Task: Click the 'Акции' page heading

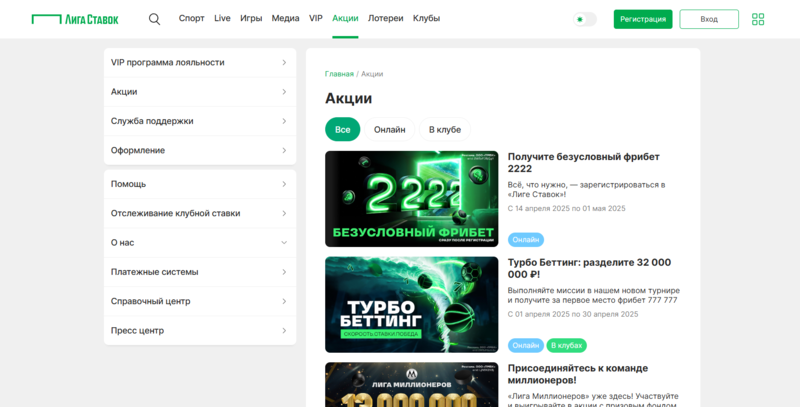Action: (348, 98)
